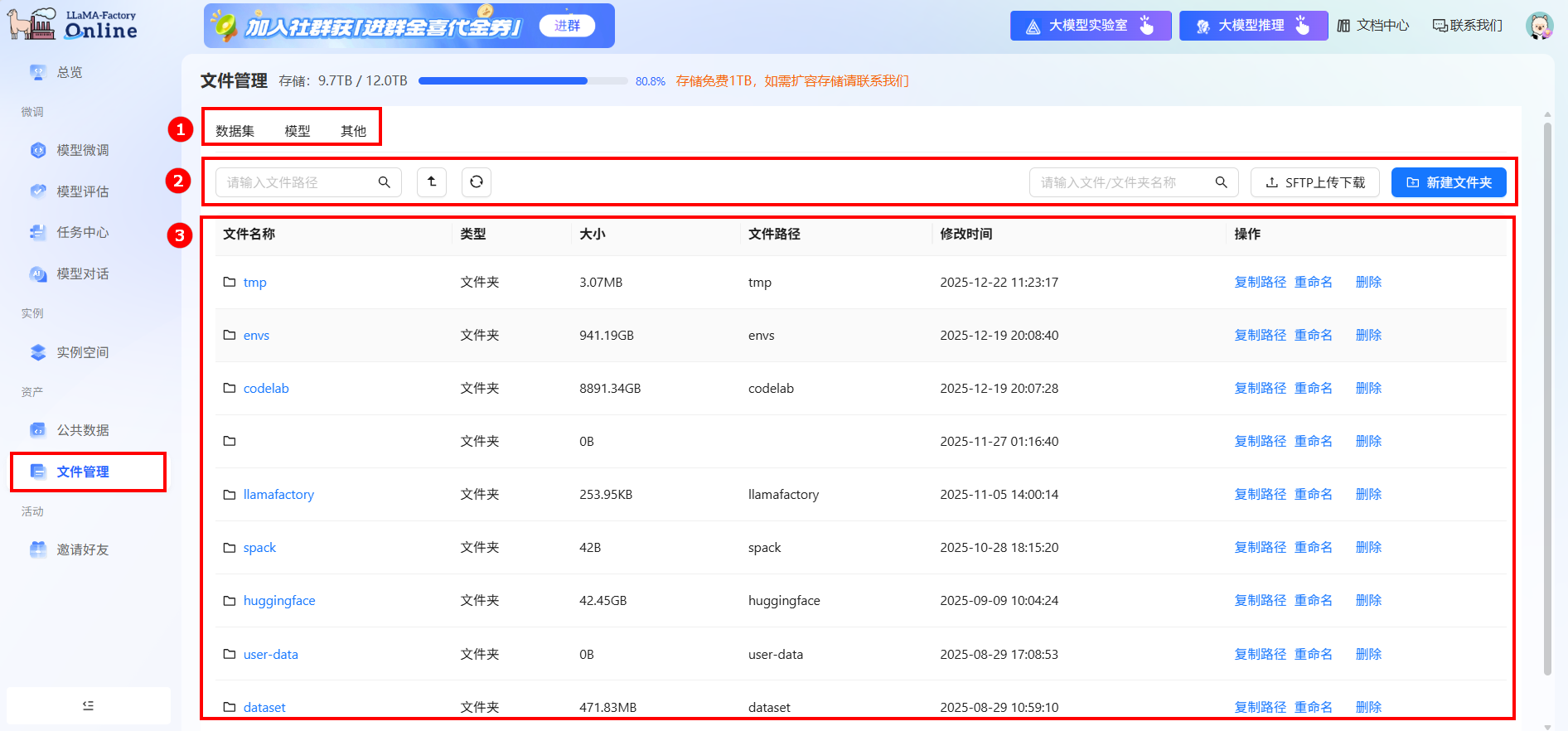This screenshot has width=1568, height=731.
Task: Click 删除 for codelab row
Action: click(x=1368, y=388)
